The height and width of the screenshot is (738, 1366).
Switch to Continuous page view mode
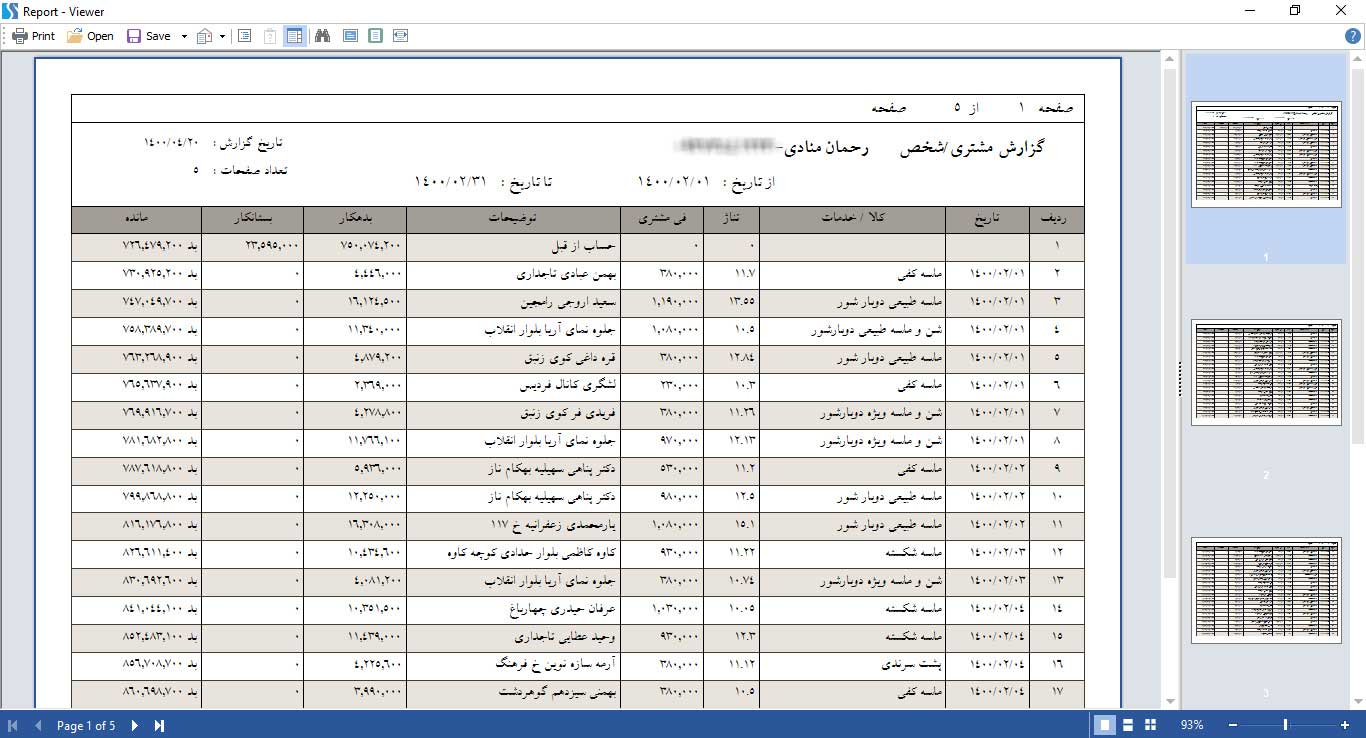coord(1127,725)
